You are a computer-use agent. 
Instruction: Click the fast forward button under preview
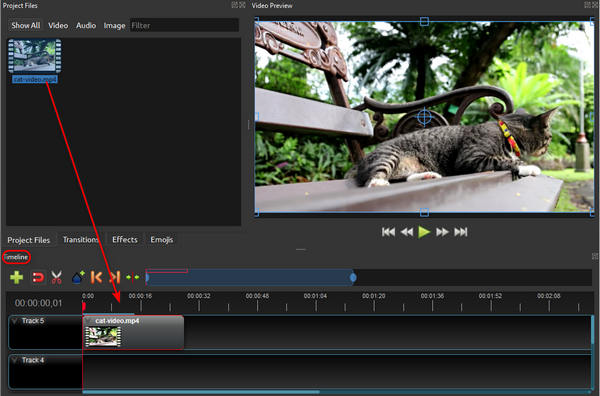pos(442,232)
